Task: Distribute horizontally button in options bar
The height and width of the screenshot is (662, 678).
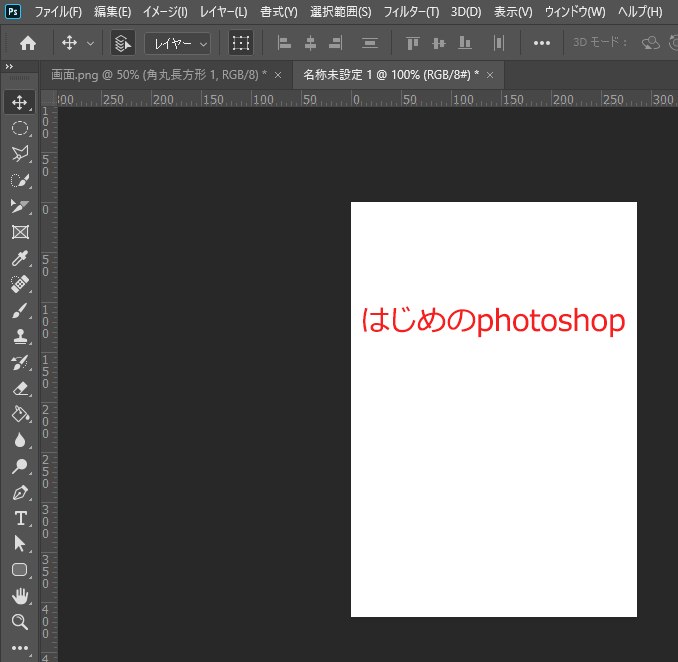Action: pos(499,43)
